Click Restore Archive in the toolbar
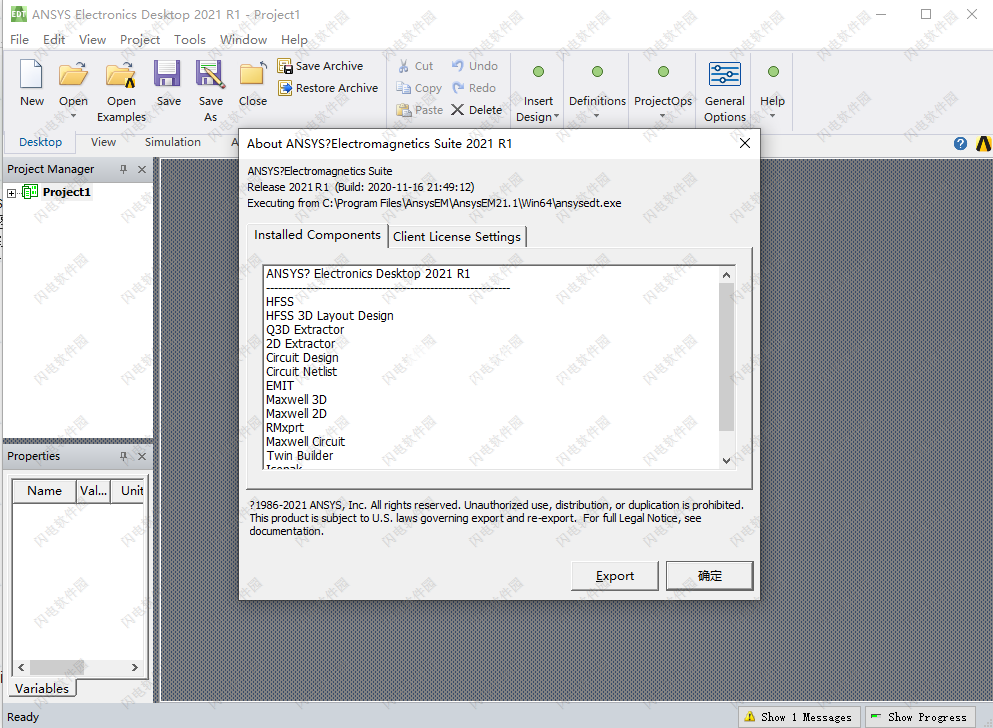Viewport: 993px width, 728px height. pos(328,88)
